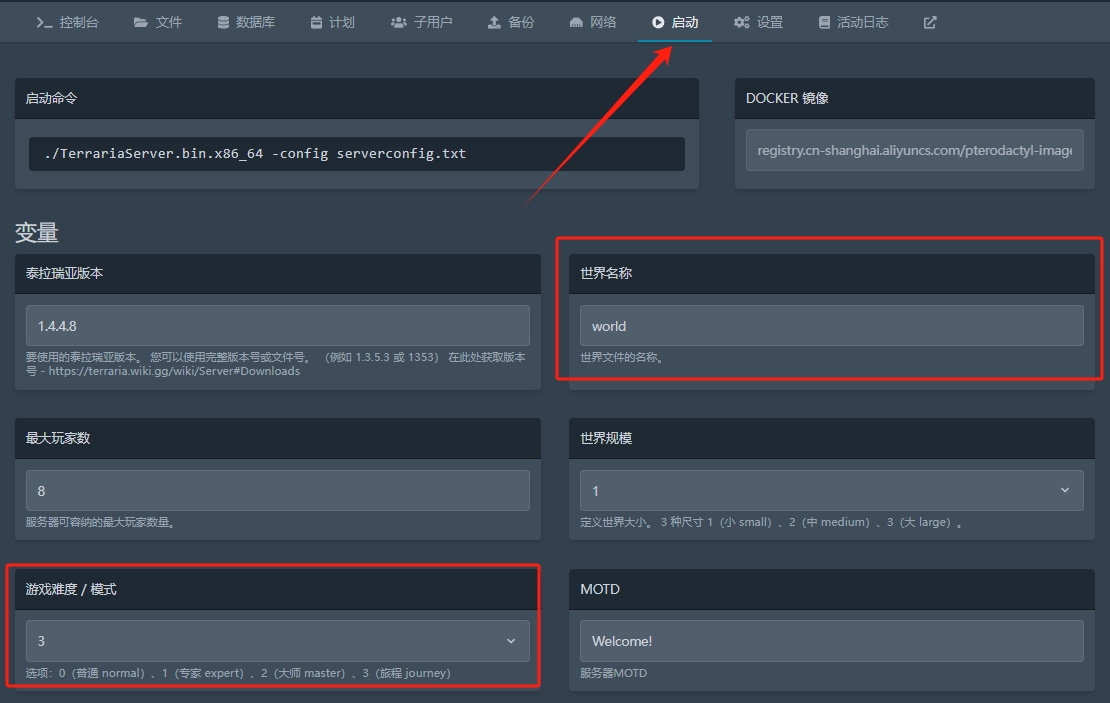
Task: Click the external link icon in navigation bar
Action: pyautogui.click(x=930, y=22)
